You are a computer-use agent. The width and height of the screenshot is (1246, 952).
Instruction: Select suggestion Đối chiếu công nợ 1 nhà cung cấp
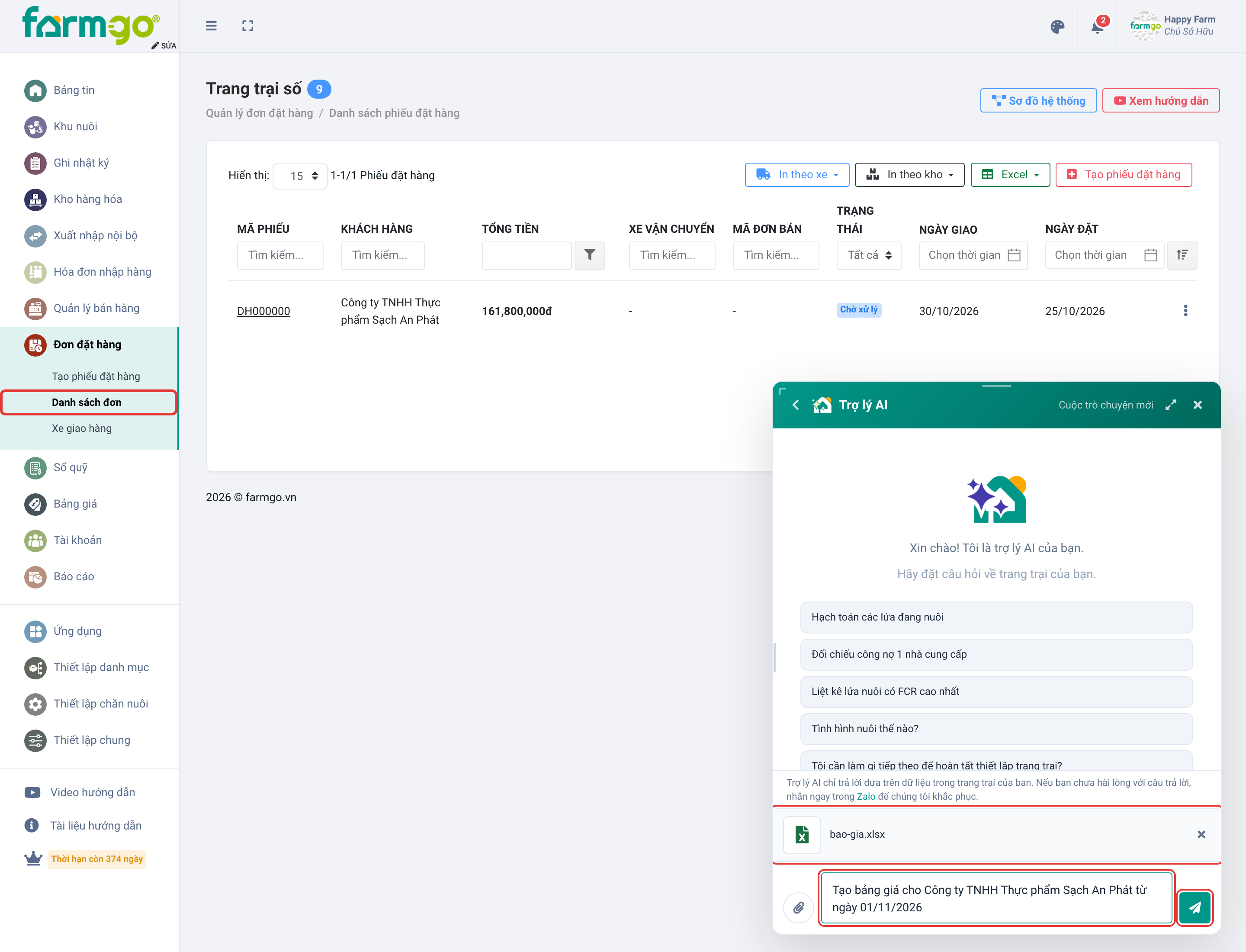(996, 654)
